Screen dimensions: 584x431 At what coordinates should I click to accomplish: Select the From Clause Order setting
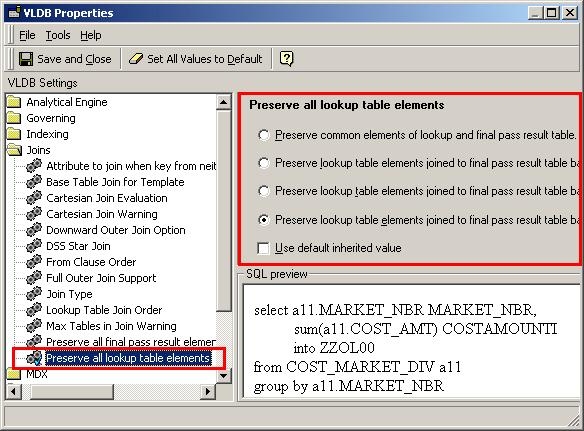[x=91, y=262]
